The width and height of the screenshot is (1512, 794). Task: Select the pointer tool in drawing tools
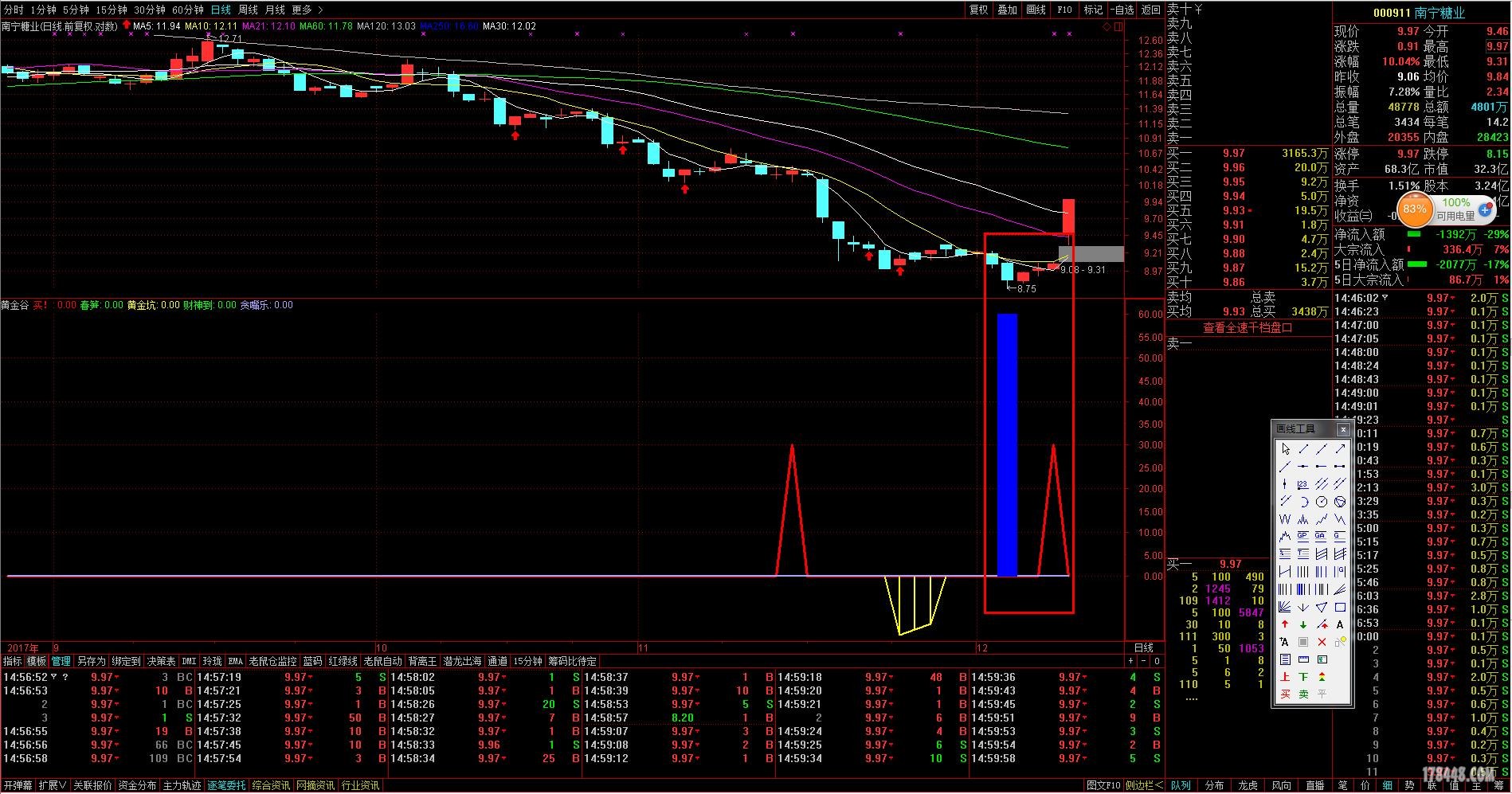pyautogui.click(x=1285, y=449)
